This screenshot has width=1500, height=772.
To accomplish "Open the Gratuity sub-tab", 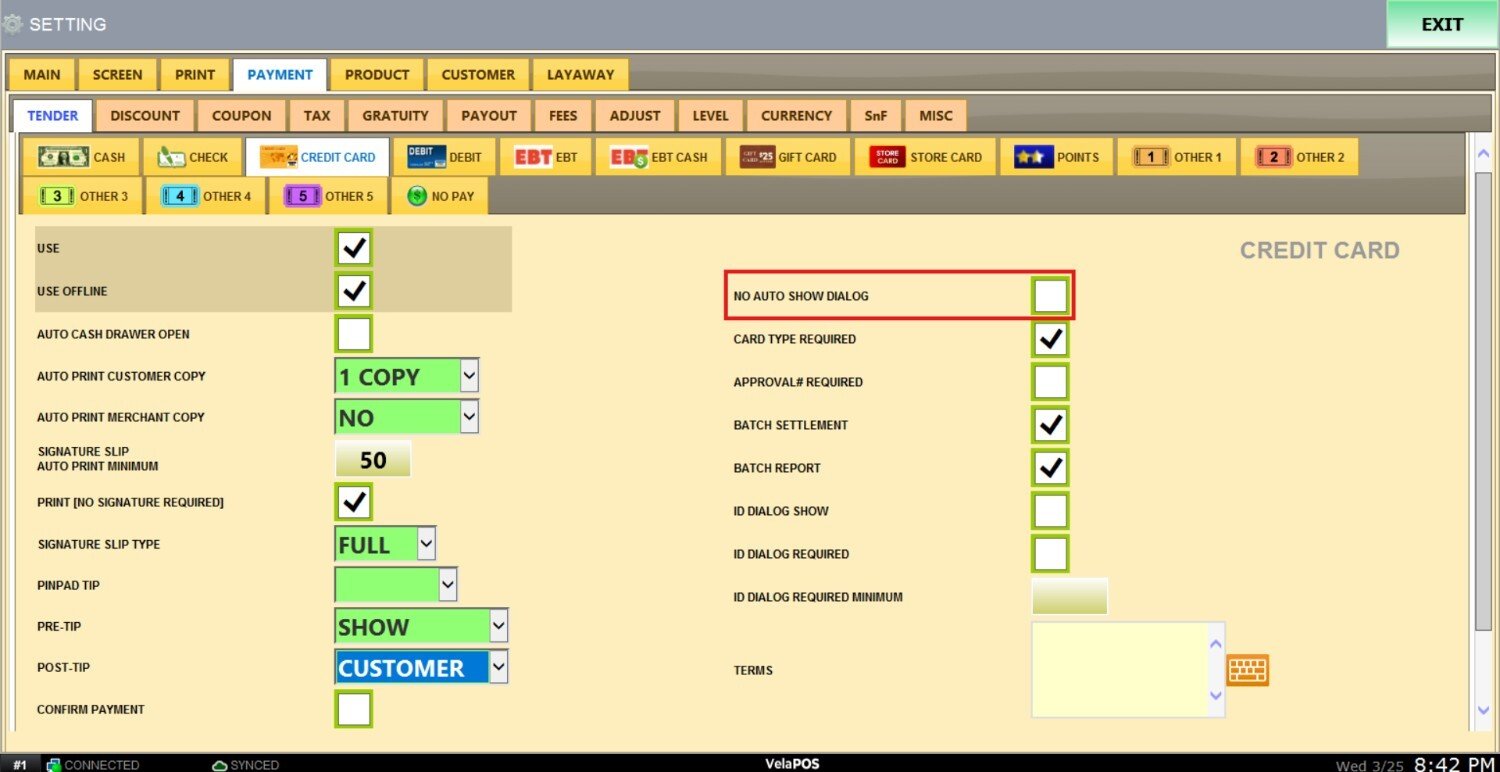I will click(x=395, y=116).
